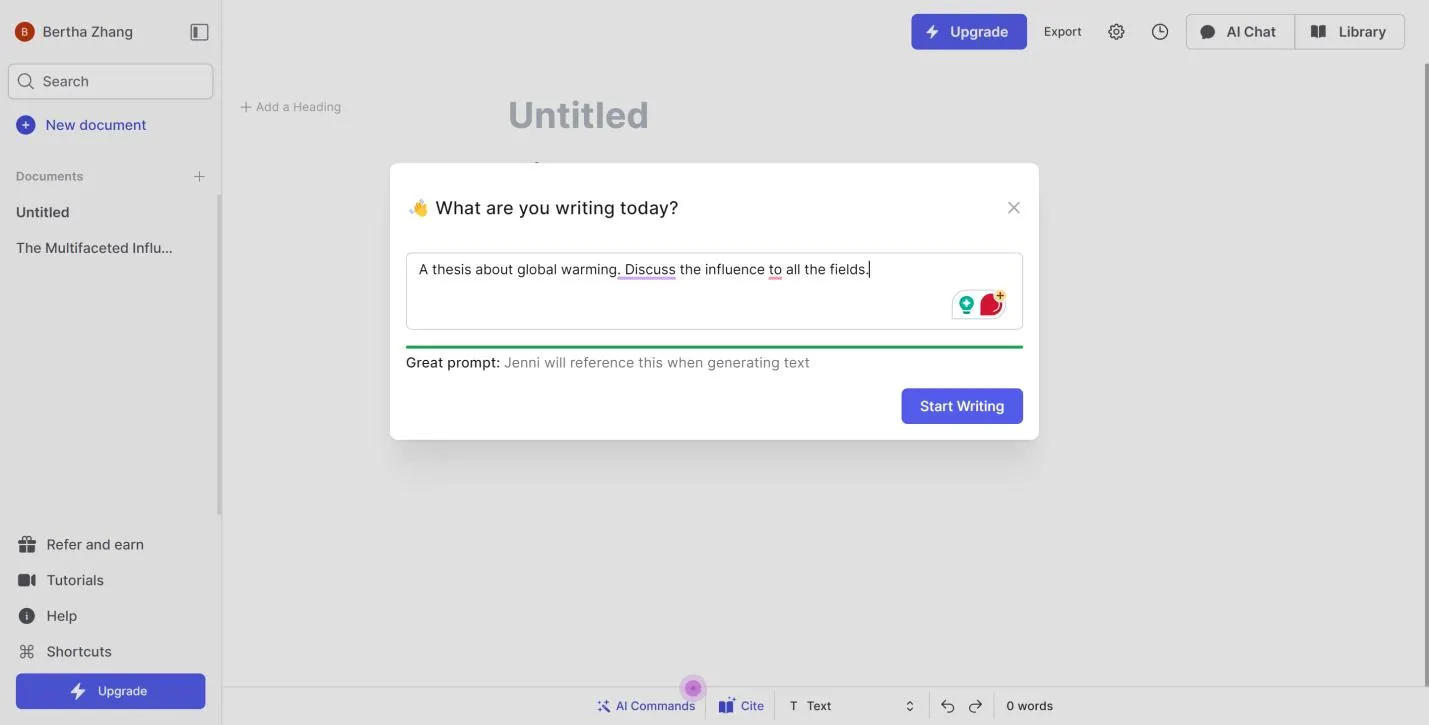
Task: Select the AI Commands magic wand icon
Action: tap(603, 705)
